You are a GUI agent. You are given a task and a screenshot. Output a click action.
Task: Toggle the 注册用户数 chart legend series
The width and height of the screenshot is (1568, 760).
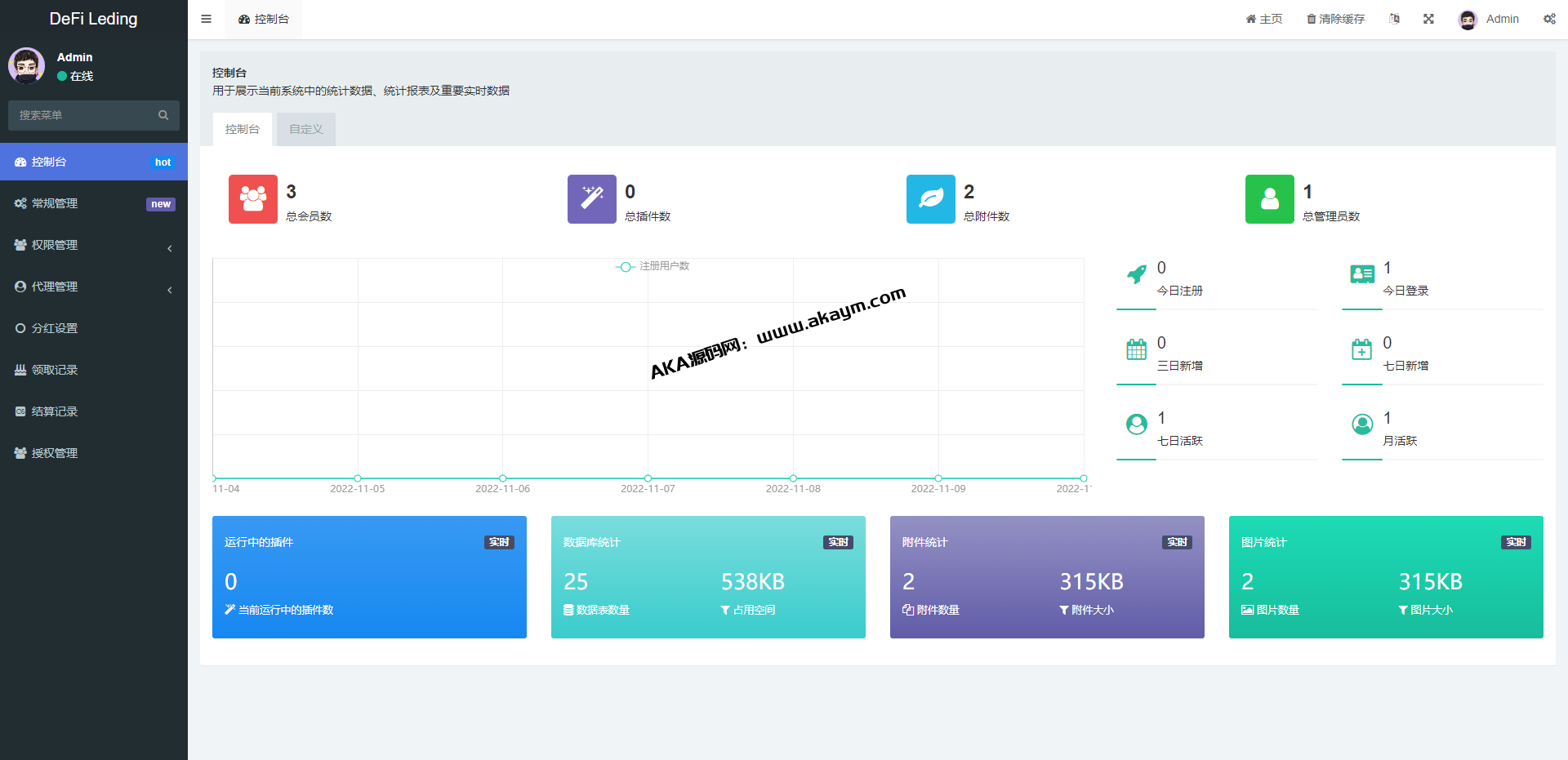tap(653, 266)
